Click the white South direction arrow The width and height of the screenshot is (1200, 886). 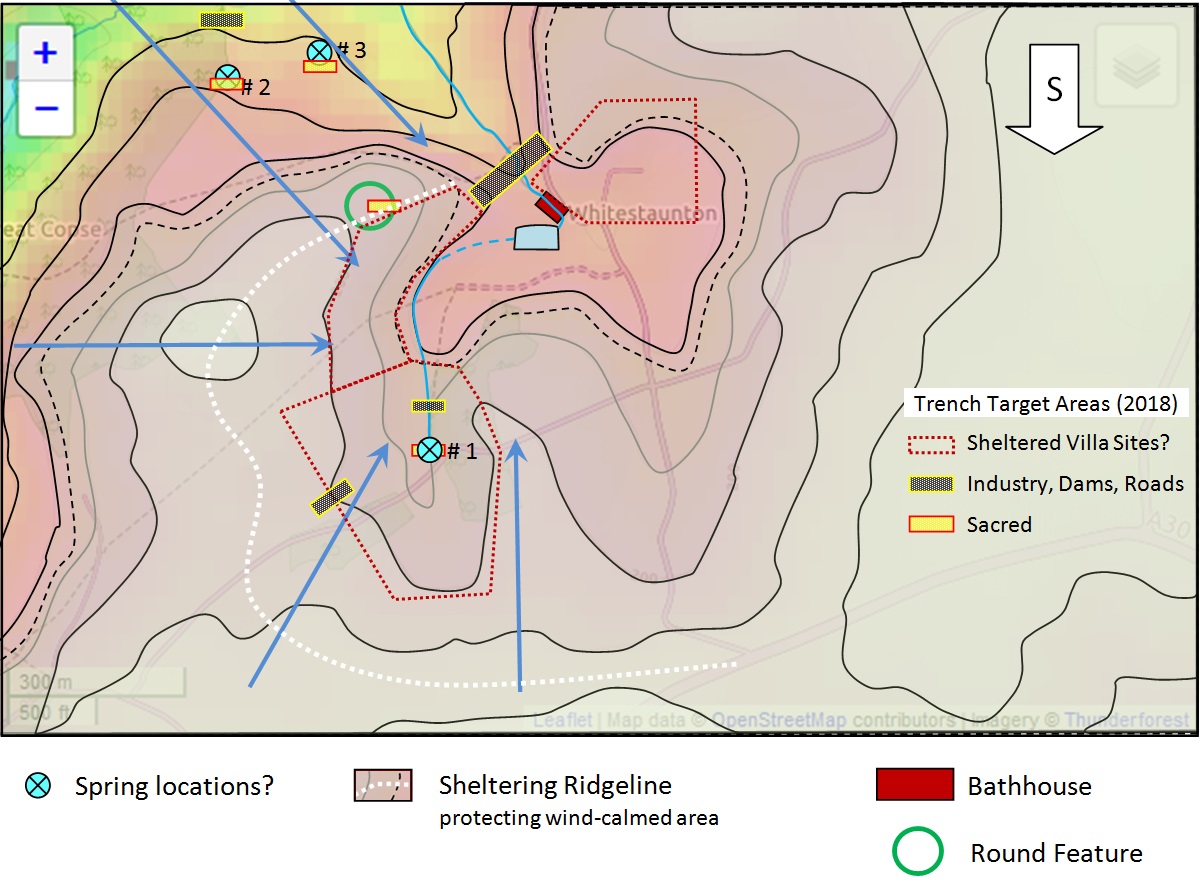pos(1054,100)
